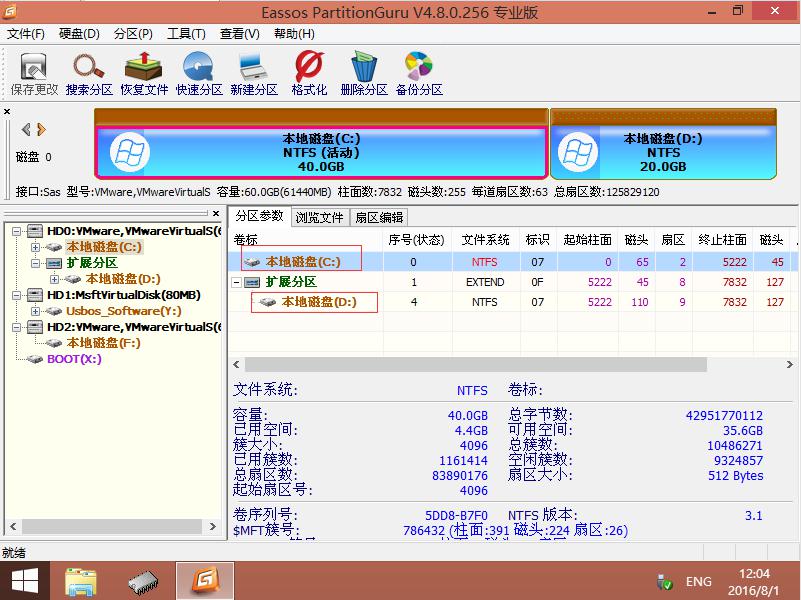
Task: Click the 搜索分区 magnifier icon
Action: point(89,74)
